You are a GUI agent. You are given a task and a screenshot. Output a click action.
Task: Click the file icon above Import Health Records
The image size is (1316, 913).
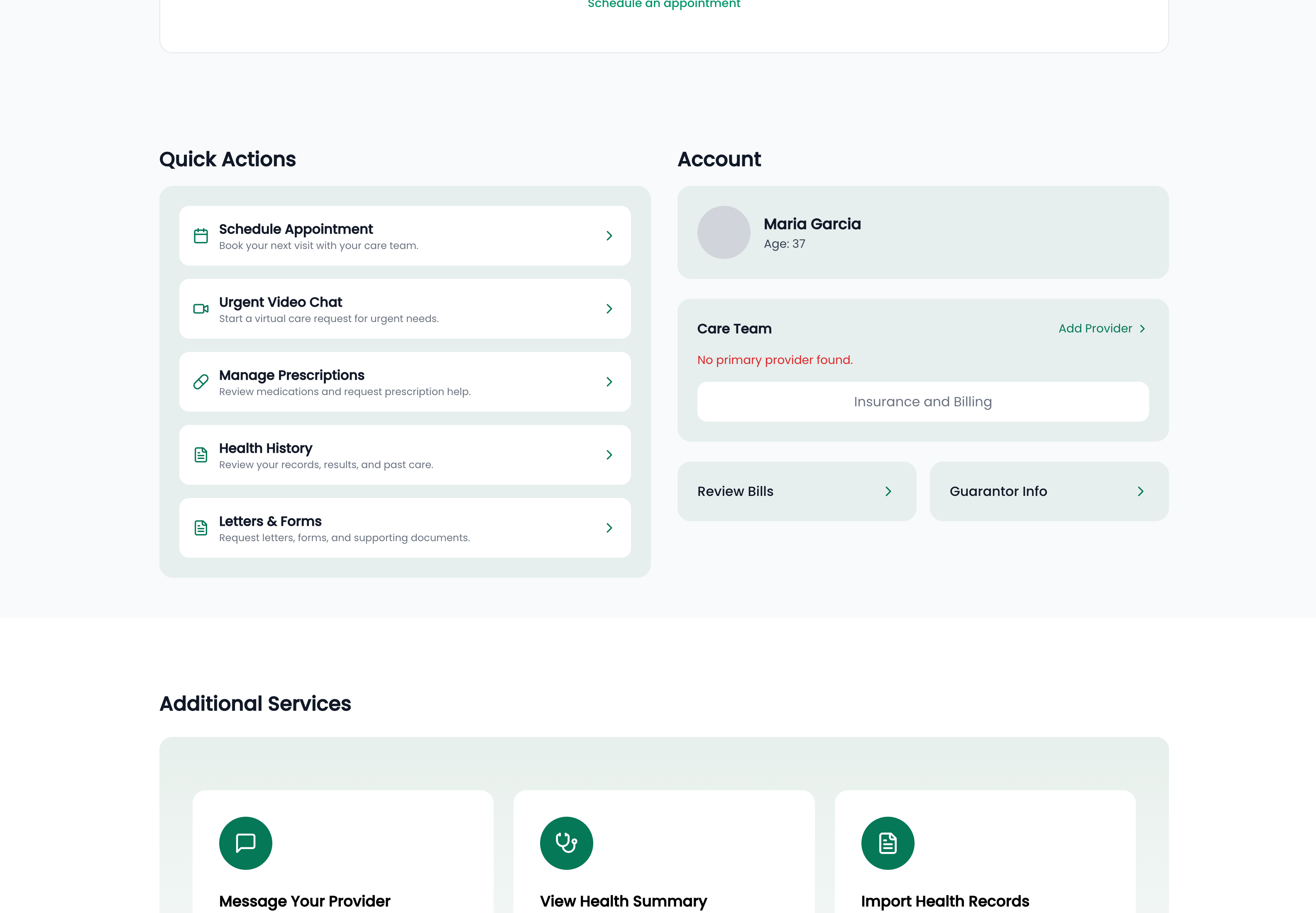888,843
